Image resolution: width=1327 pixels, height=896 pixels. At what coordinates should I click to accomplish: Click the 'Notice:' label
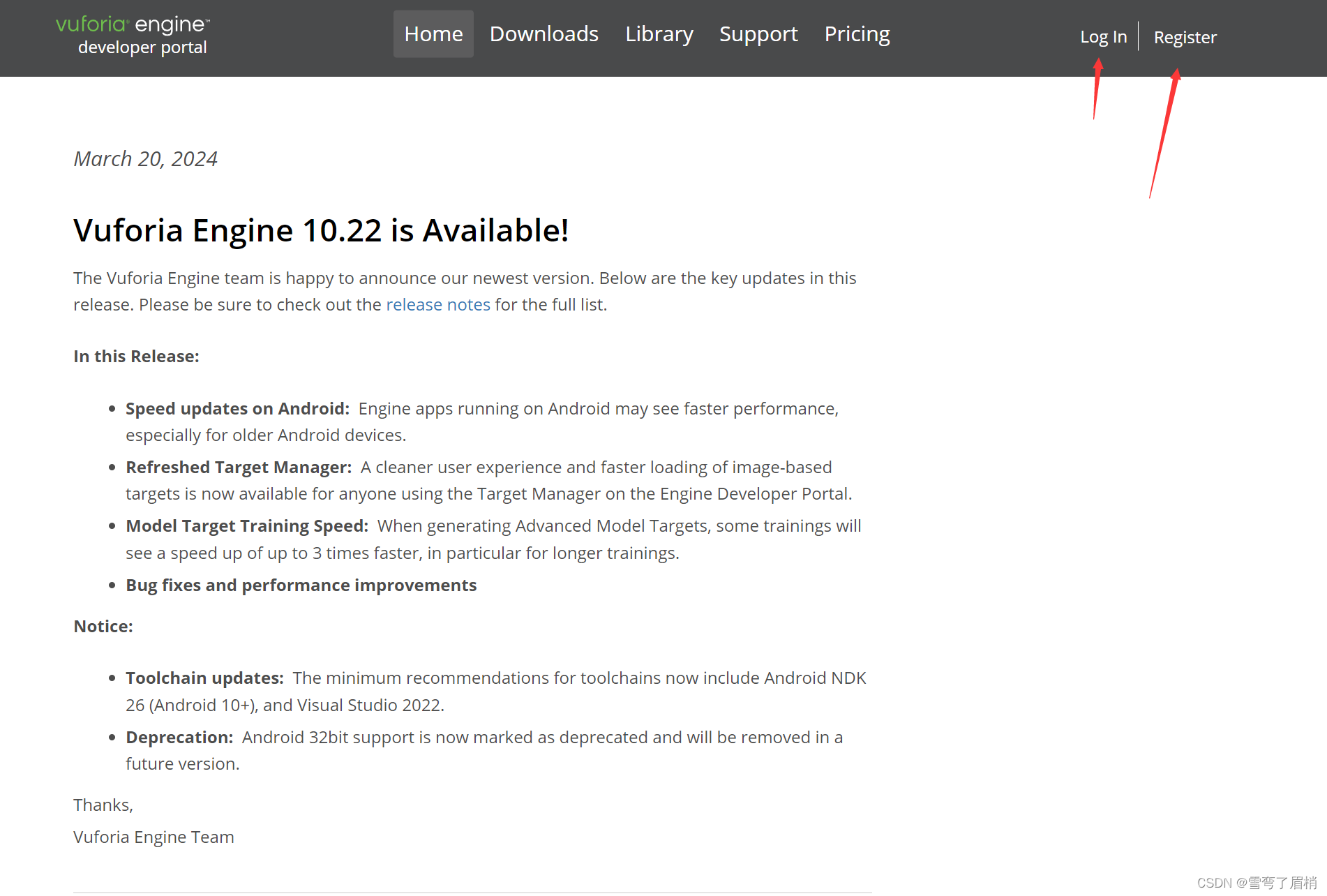pos(103,627)
